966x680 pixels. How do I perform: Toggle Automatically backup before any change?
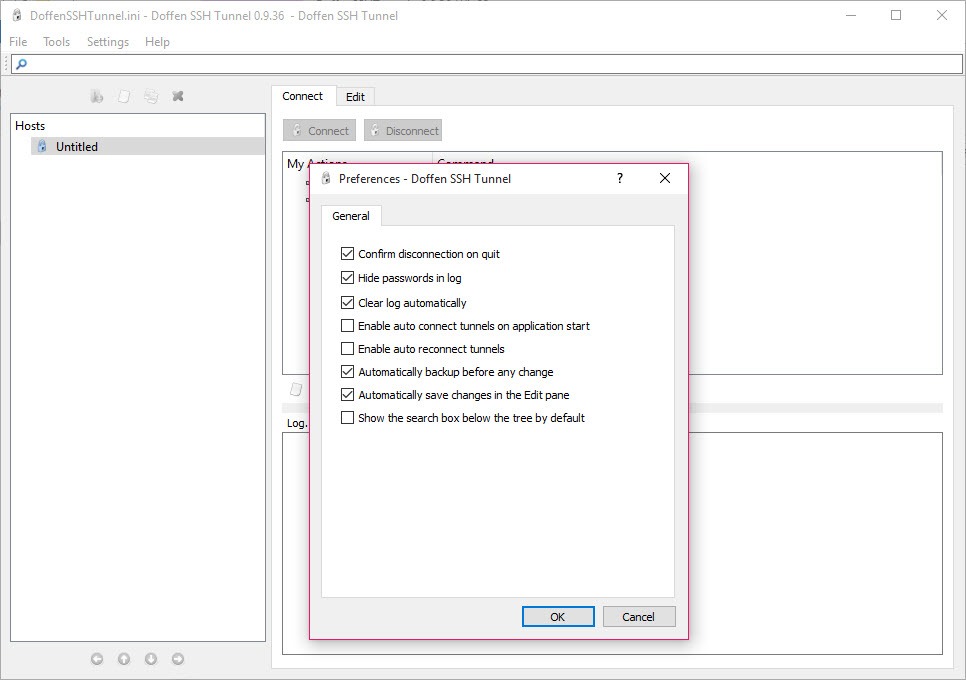click(347, 371)
